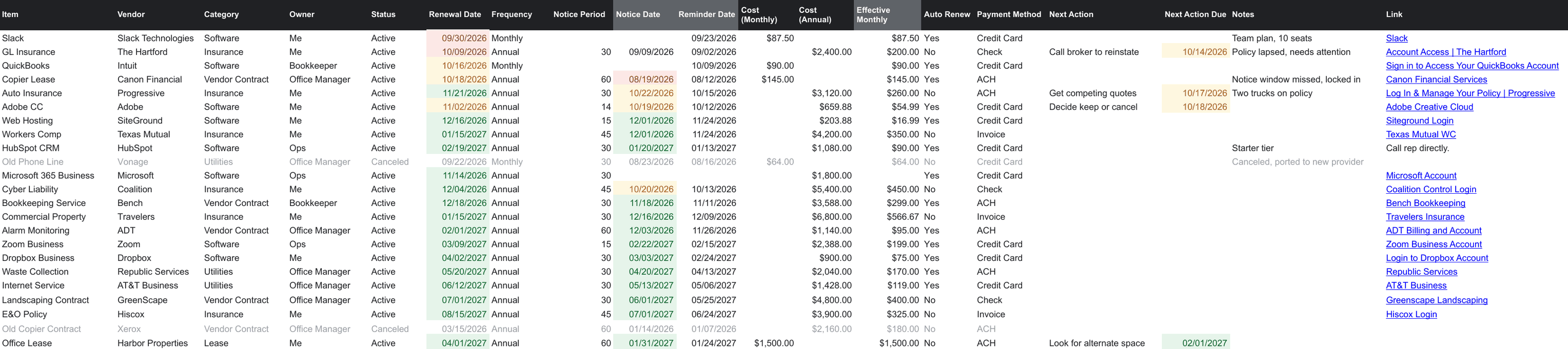Select the Auto Renew column header
This screenshot has width=1568, height=349.
coord(947,14)
